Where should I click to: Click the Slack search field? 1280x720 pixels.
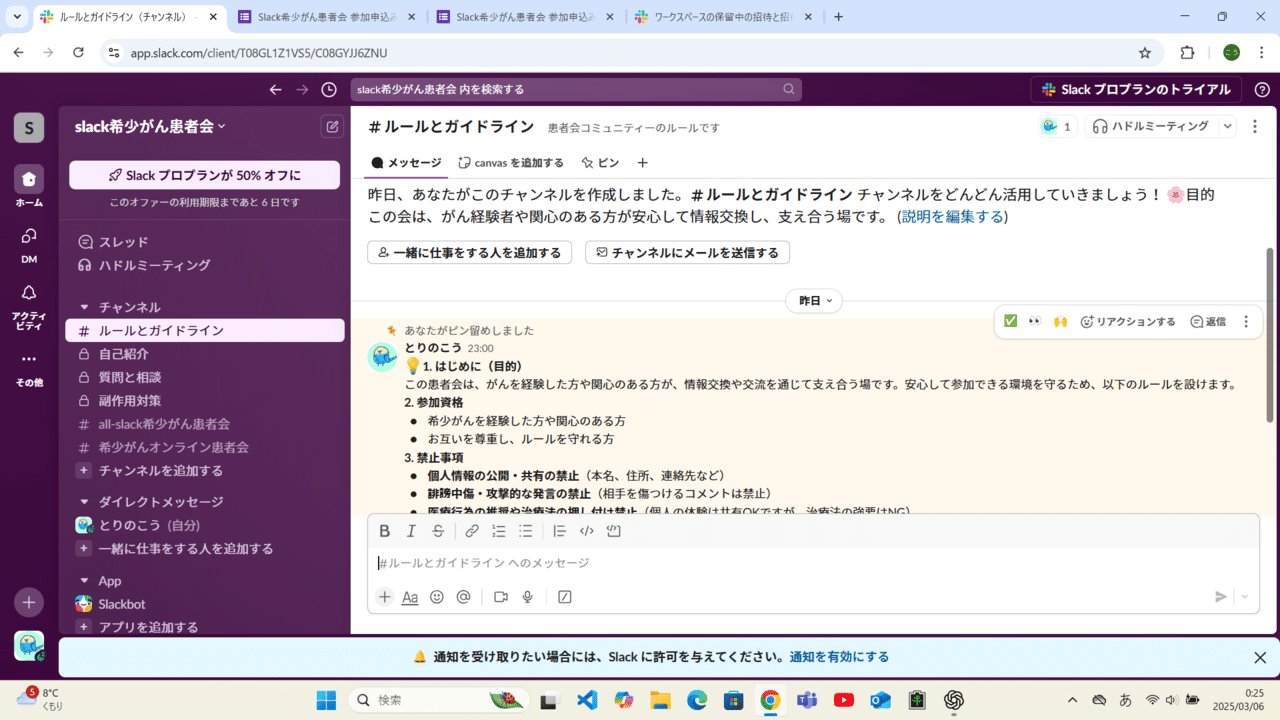(x=576, y=90)
